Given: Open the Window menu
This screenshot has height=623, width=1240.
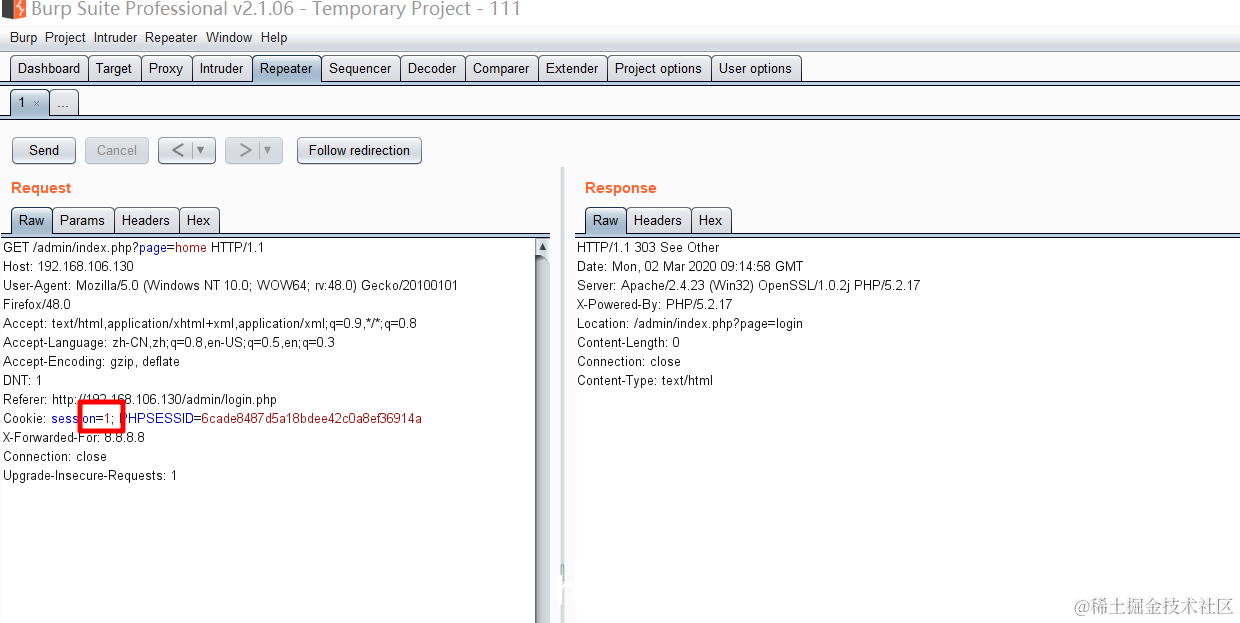Looking at the screenshot, I should click(x=229, y=37).
